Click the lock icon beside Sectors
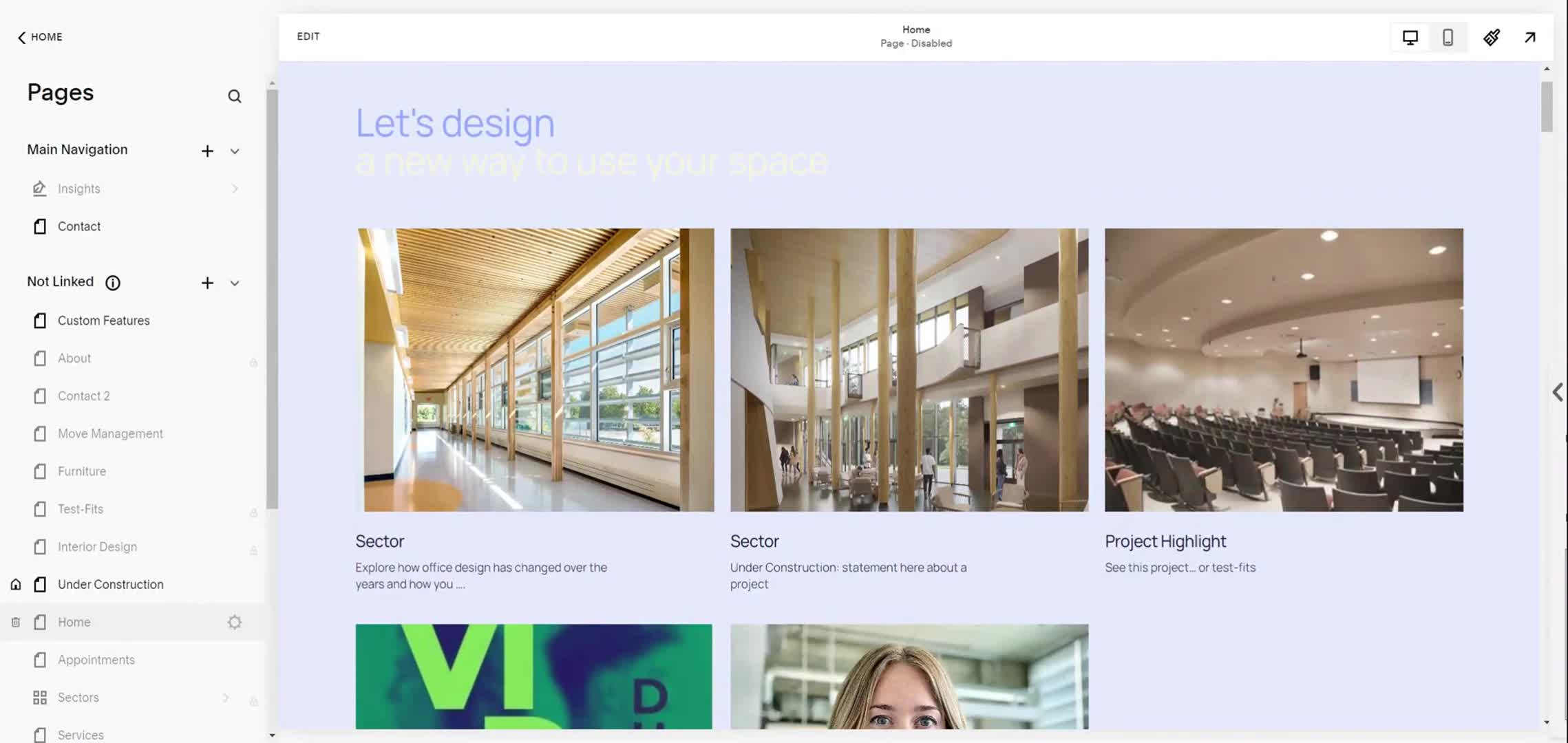 click(x=253, y=702)
